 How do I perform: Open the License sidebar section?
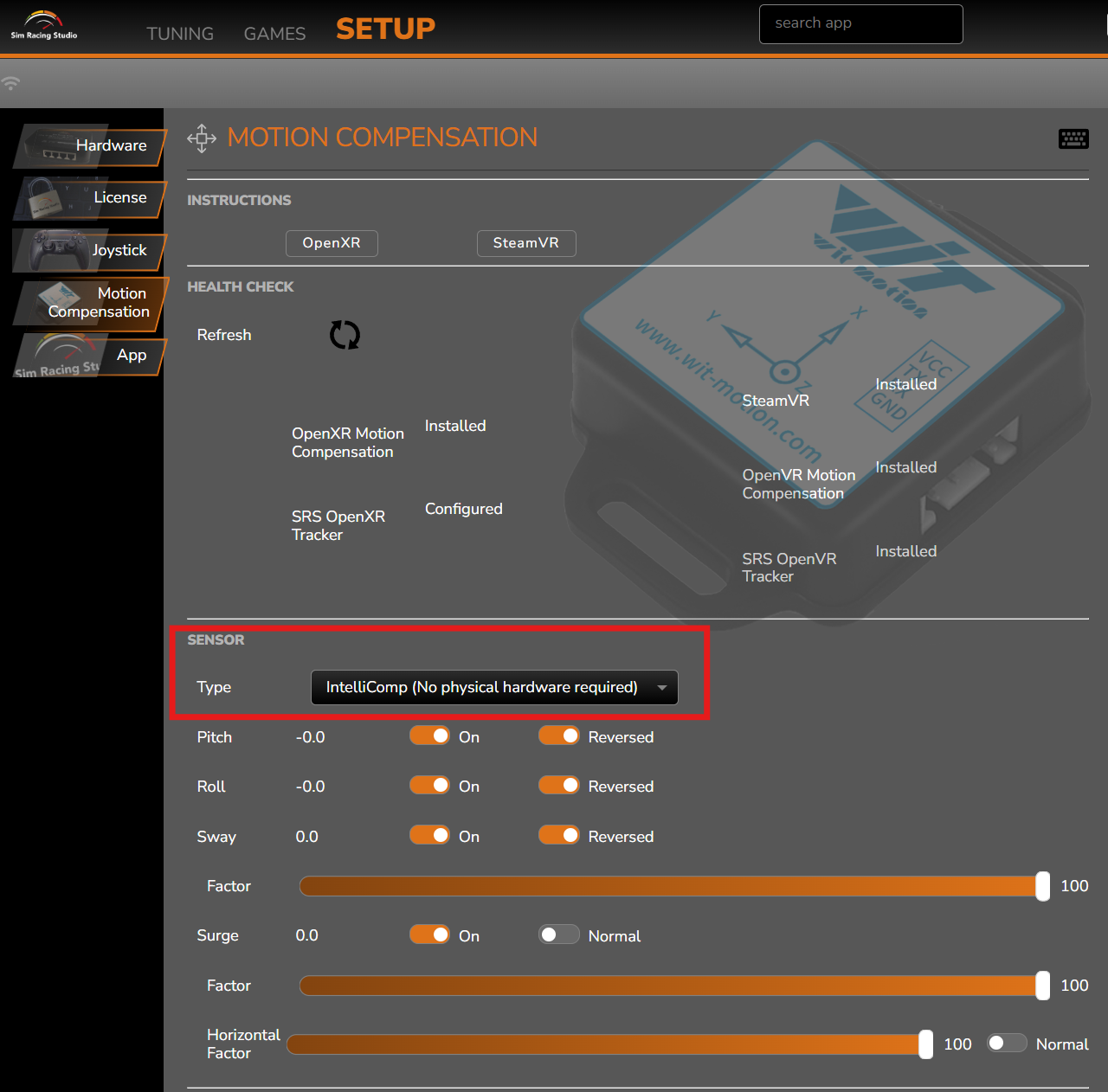(x=90, y=198)
